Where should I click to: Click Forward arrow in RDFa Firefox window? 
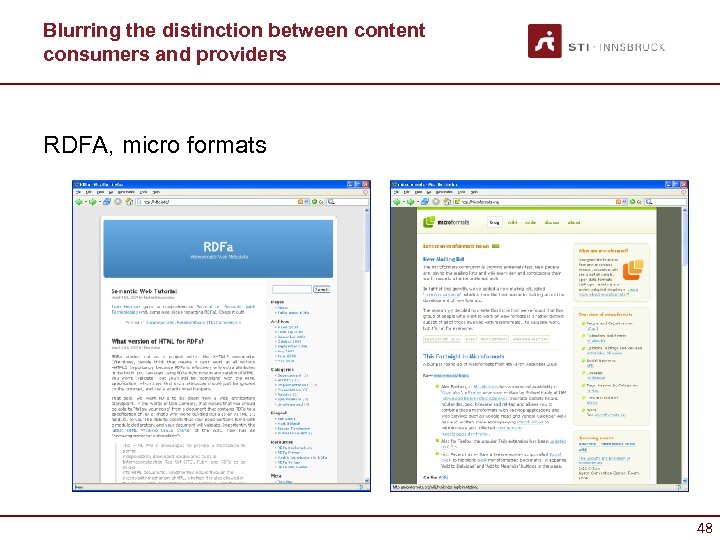(x=92, y=202)
